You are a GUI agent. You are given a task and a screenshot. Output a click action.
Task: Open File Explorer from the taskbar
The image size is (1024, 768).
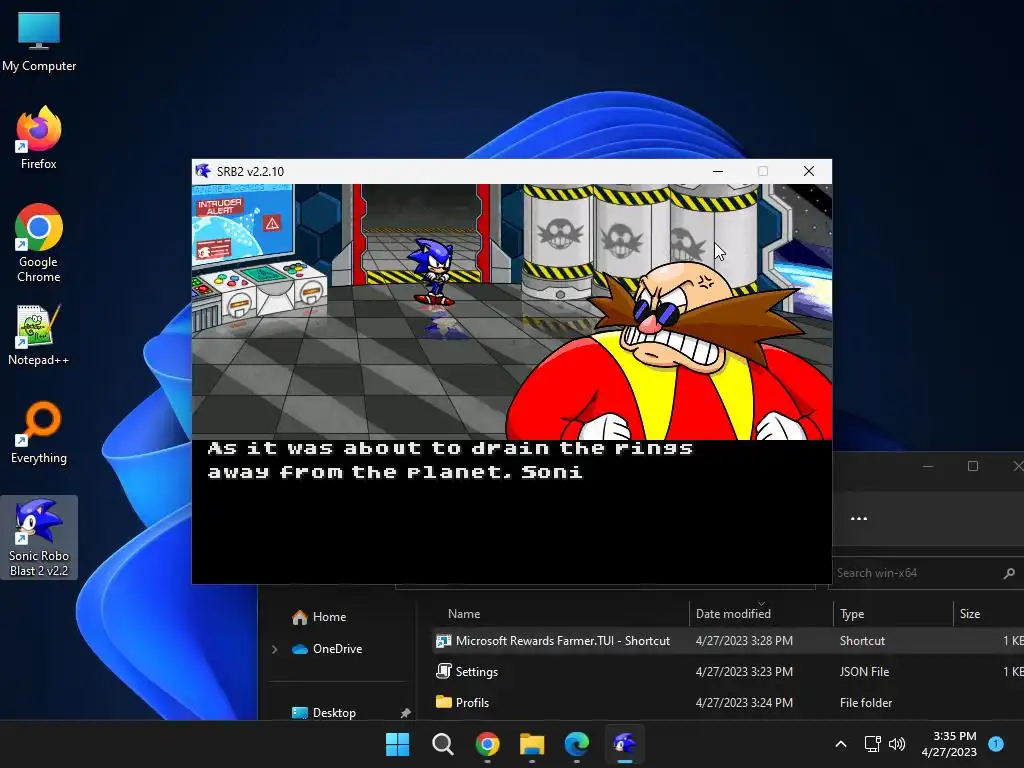[x=532, y=744]
